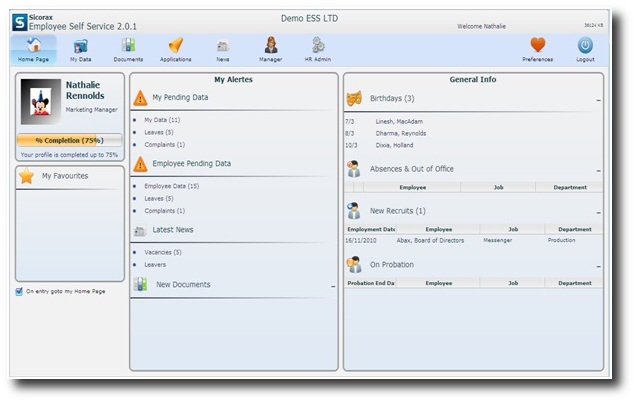
Task: Click the Documents toolbar icon
Action: coord(128,46)
